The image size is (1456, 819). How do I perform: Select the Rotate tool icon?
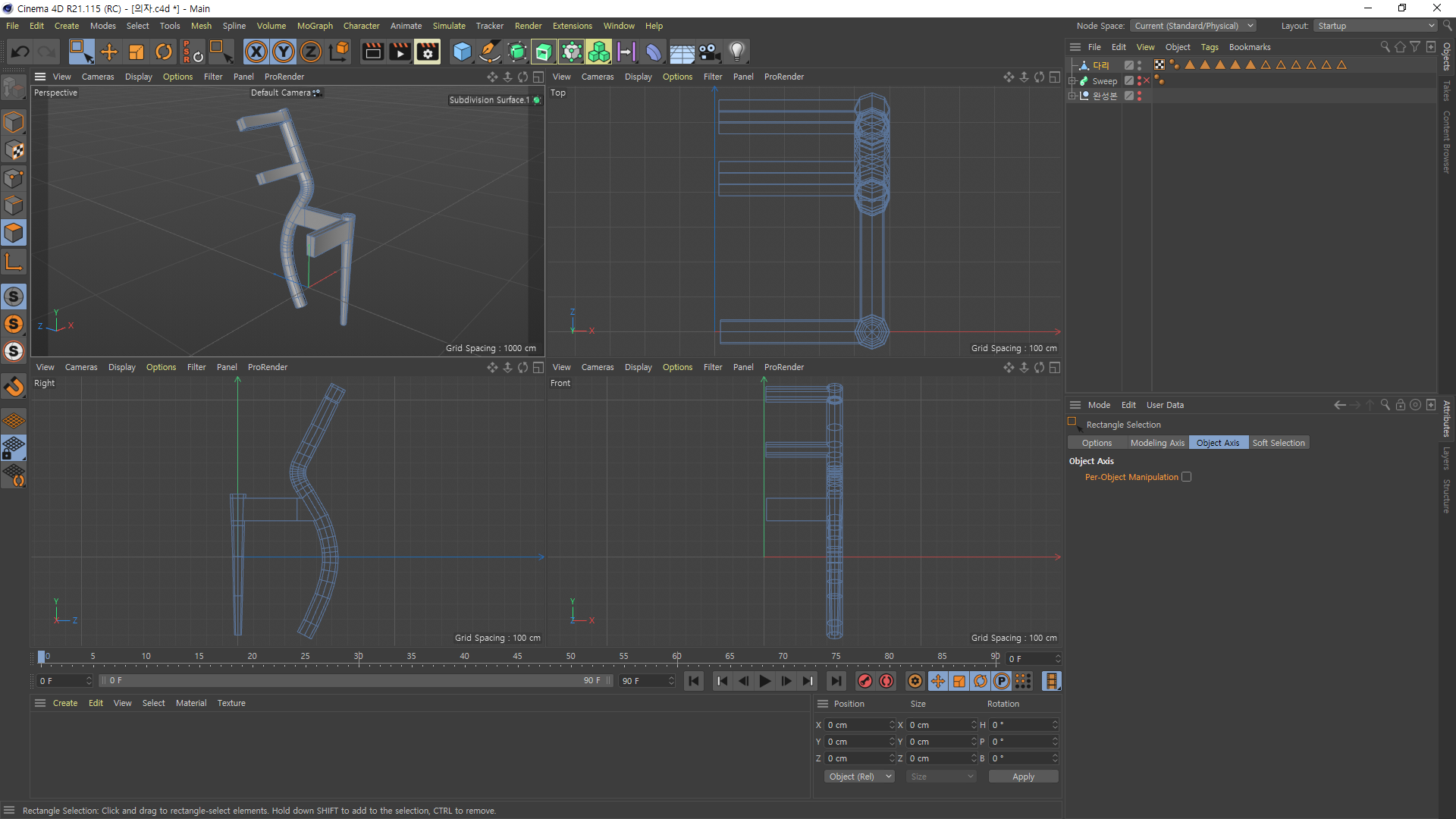[163, 52]
